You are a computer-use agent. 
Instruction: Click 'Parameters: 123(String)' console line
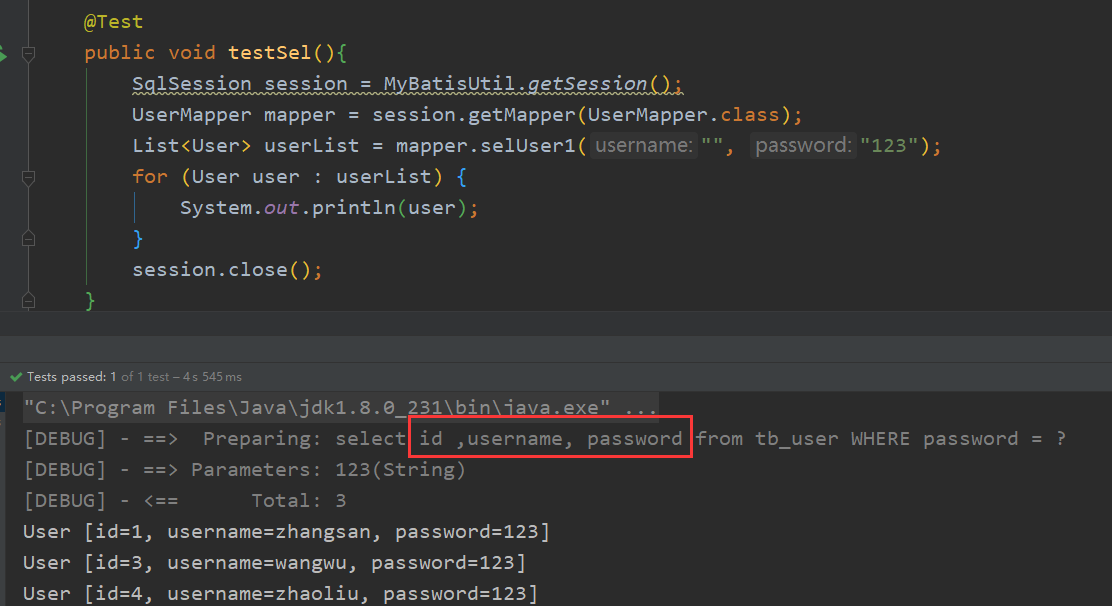point(328,470)
